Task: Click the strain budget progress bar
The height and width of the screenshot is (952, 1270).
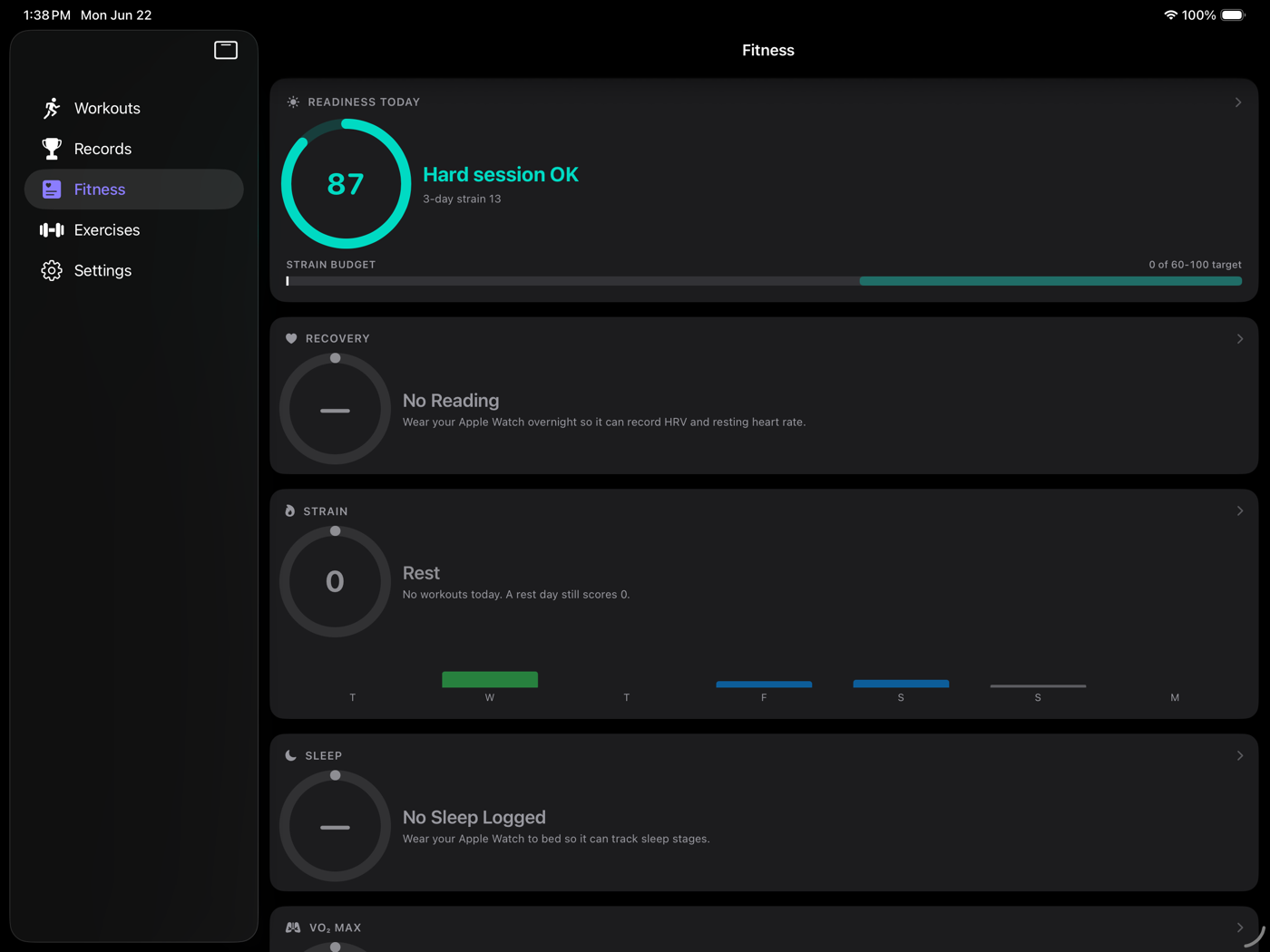Action: point(764,281)
